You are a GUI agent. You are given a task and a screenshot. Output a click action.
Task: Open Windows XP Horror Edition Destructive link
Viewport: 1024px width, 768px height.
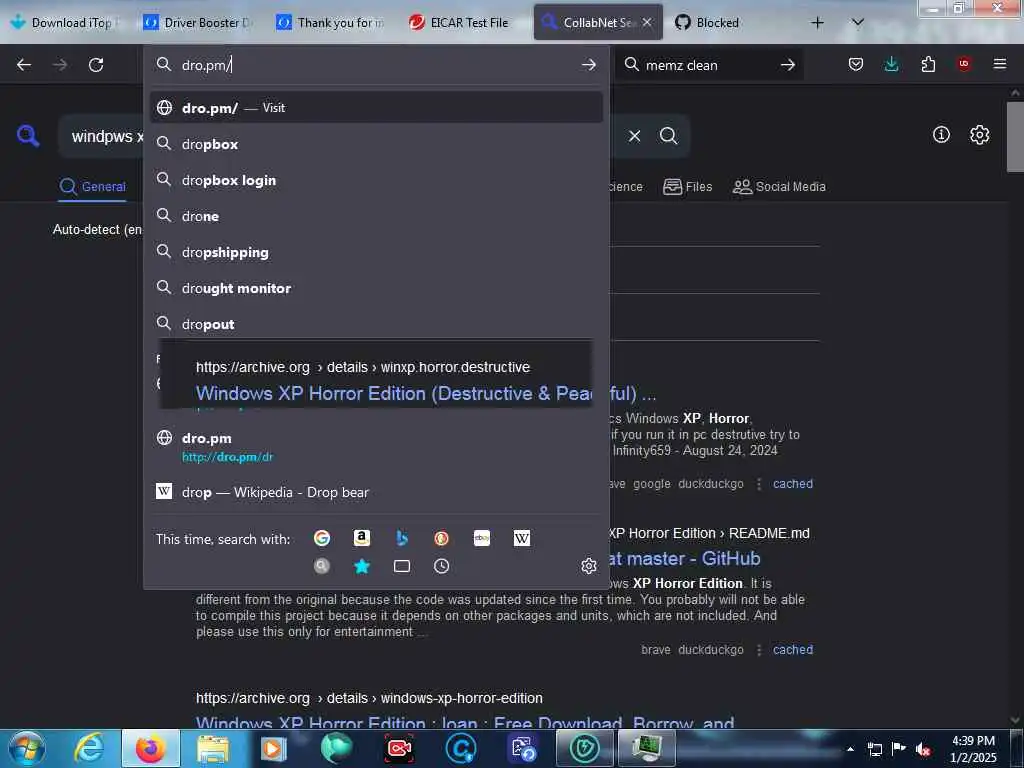(426, 394)
